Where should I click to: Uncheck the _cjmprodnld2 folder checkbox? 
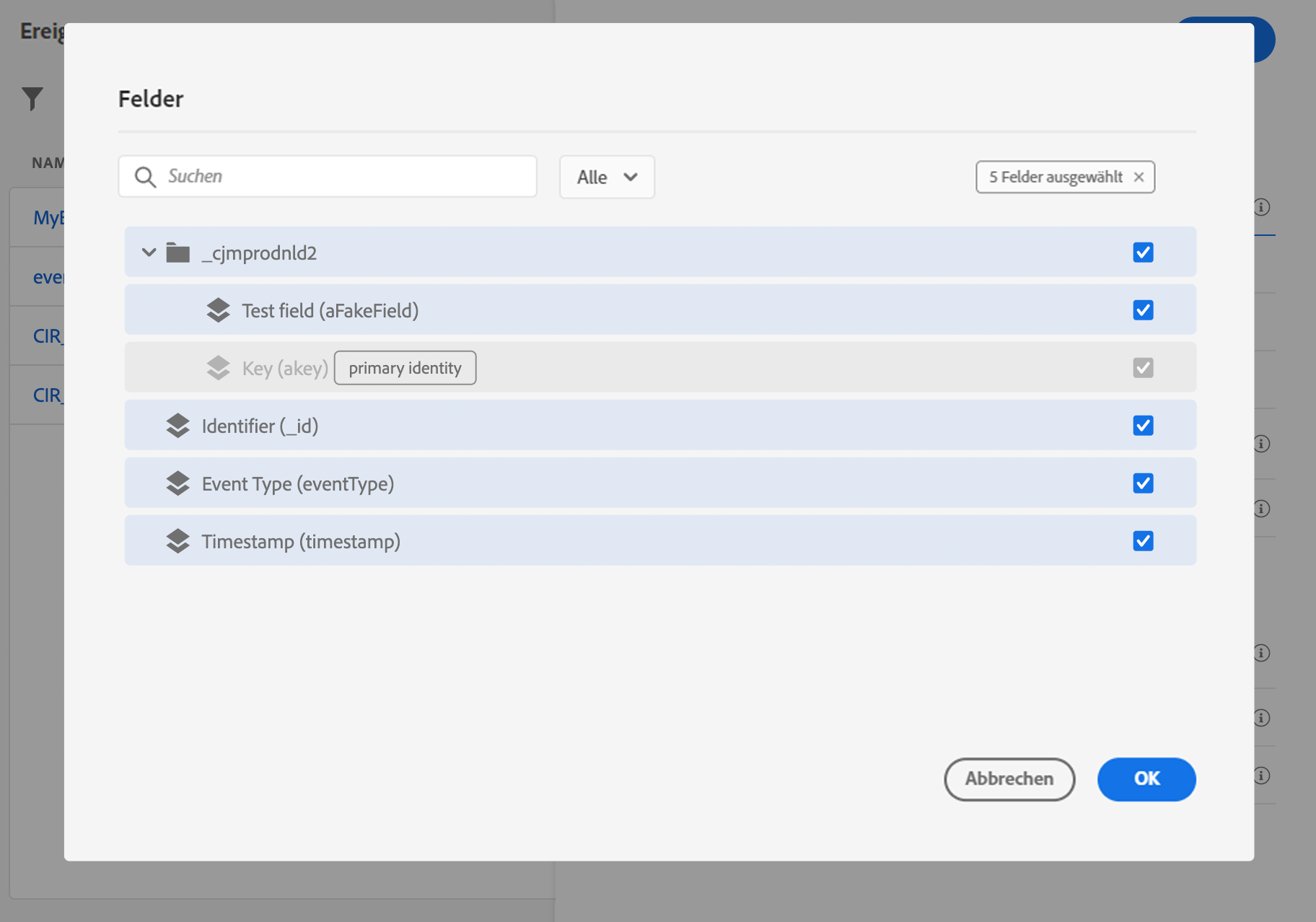pos(1143,253)
